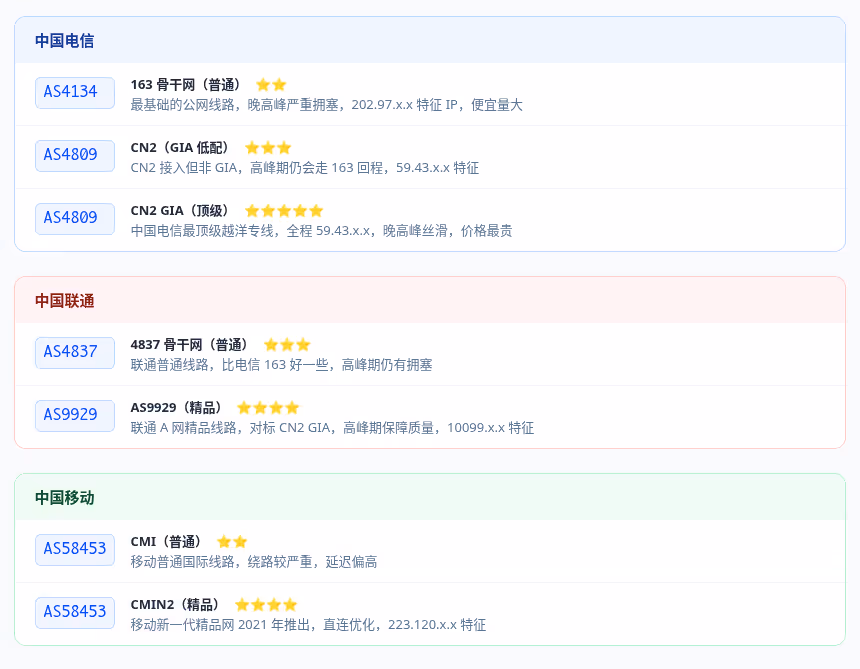Click the title CMIN2（精品）
Image resolution: width=860 pixels, height=669 pixels.
[174, 604]
